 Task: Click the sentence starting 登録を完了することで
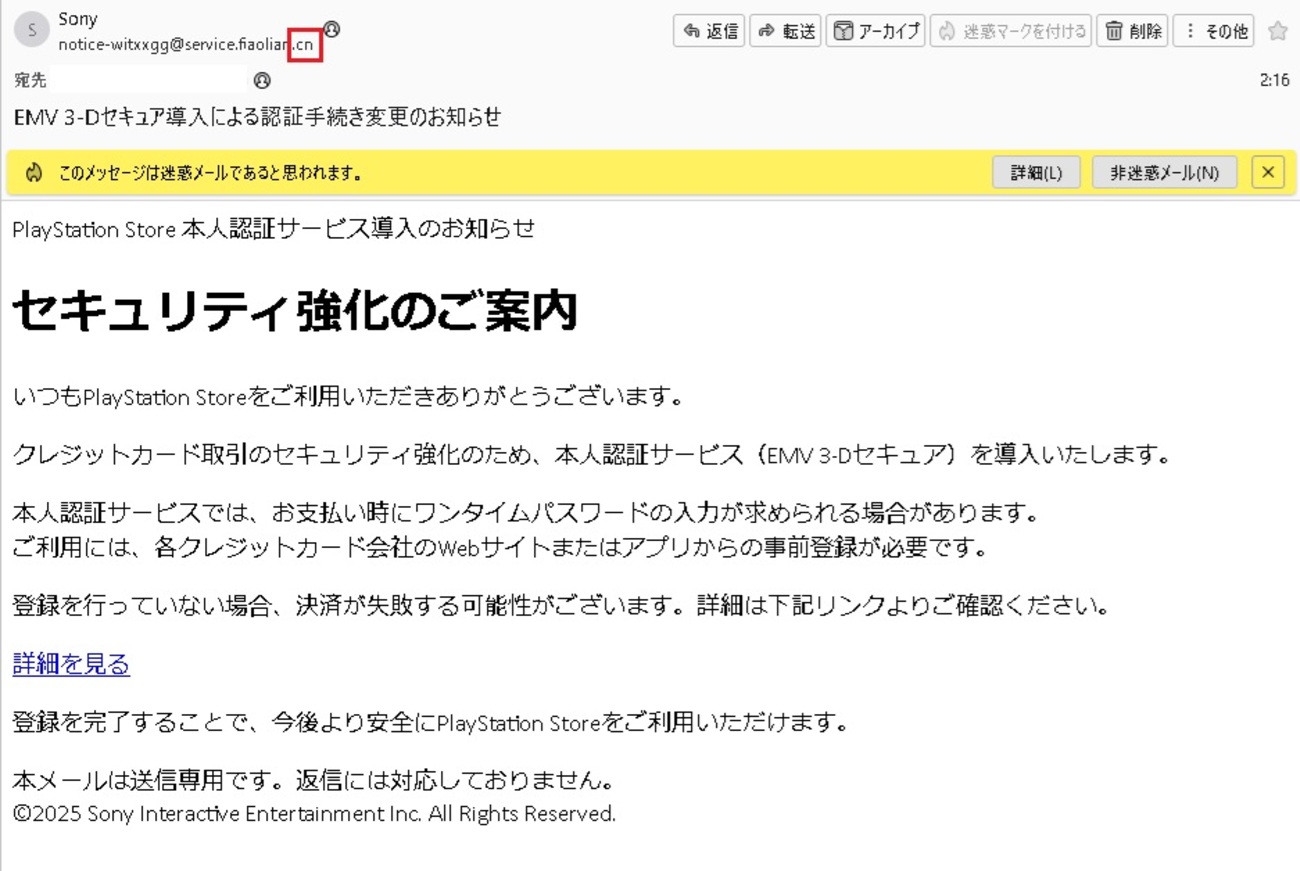click(430, 722)
